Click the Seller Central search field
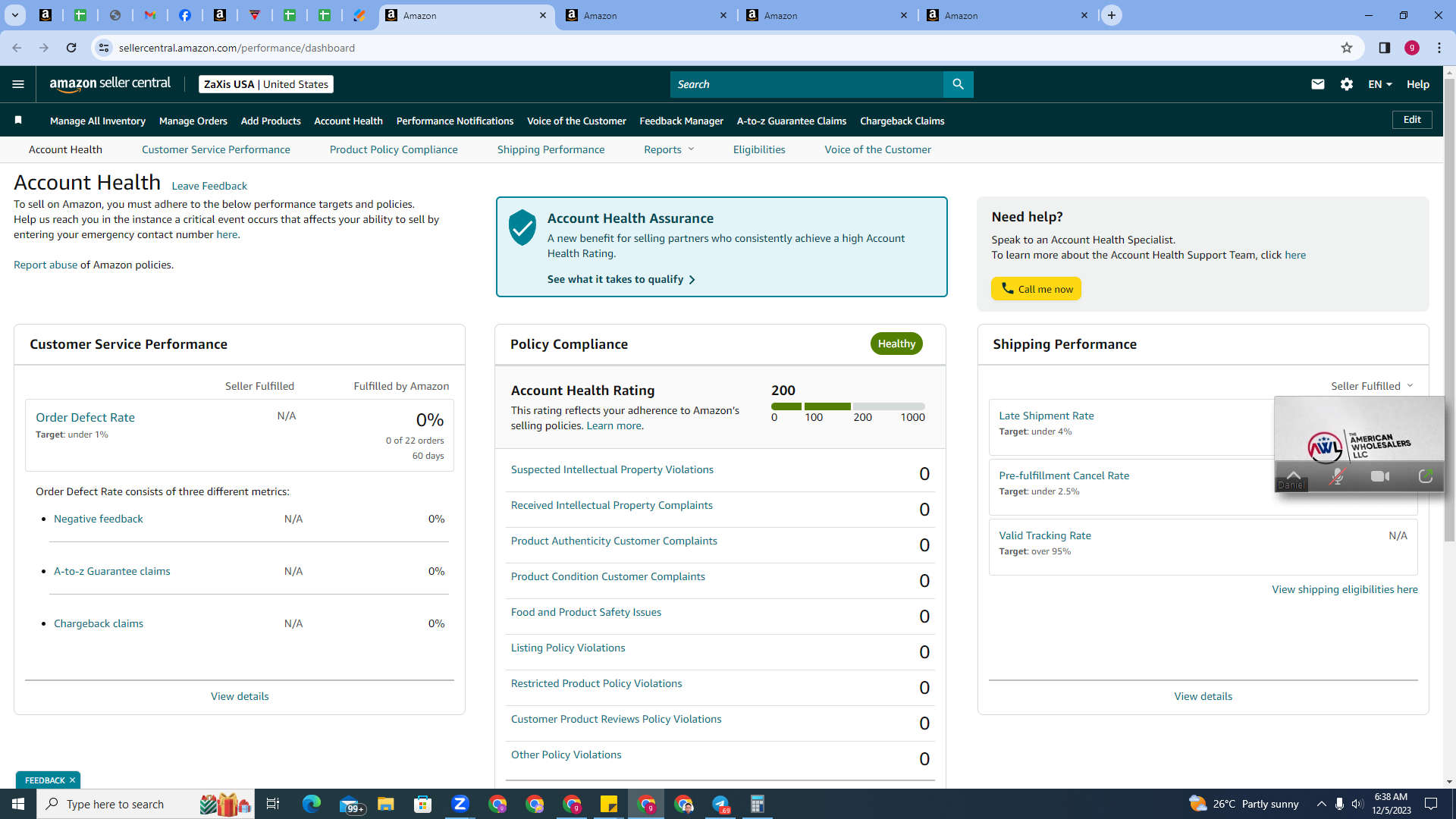Image resolution: width=1456 pixels, height=819 pixels. click(807, 84)
